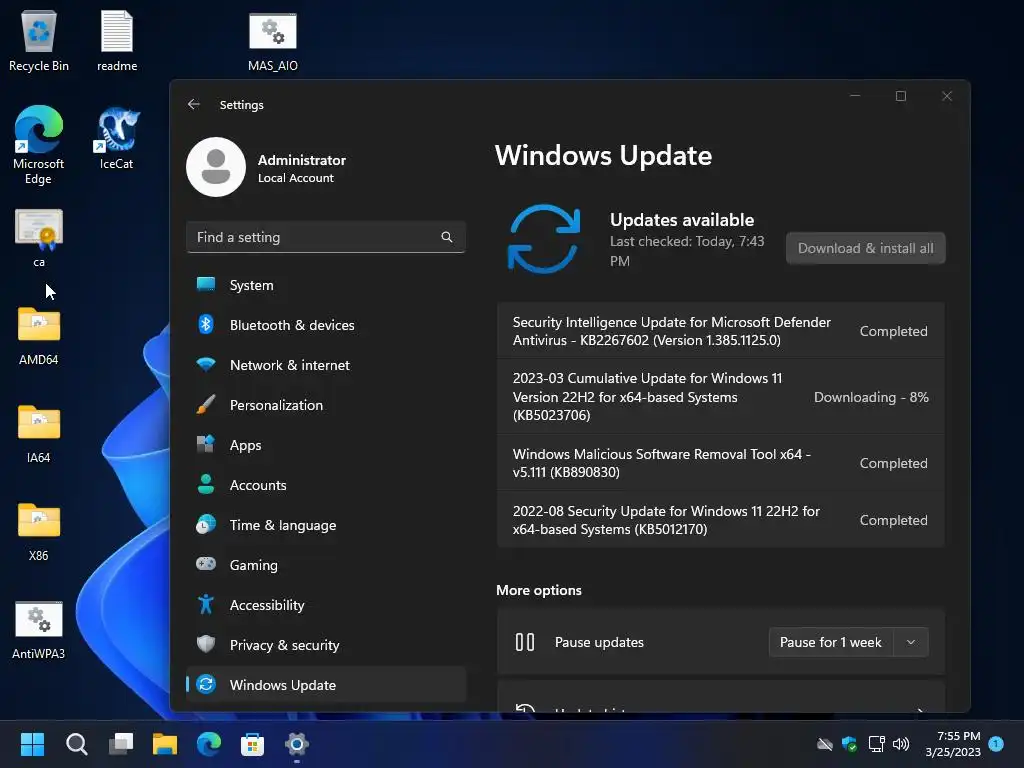Image resolution: width=1024 pixels, height=768 pixels.
Task: Open the Apps settings category
Action: 326,445
